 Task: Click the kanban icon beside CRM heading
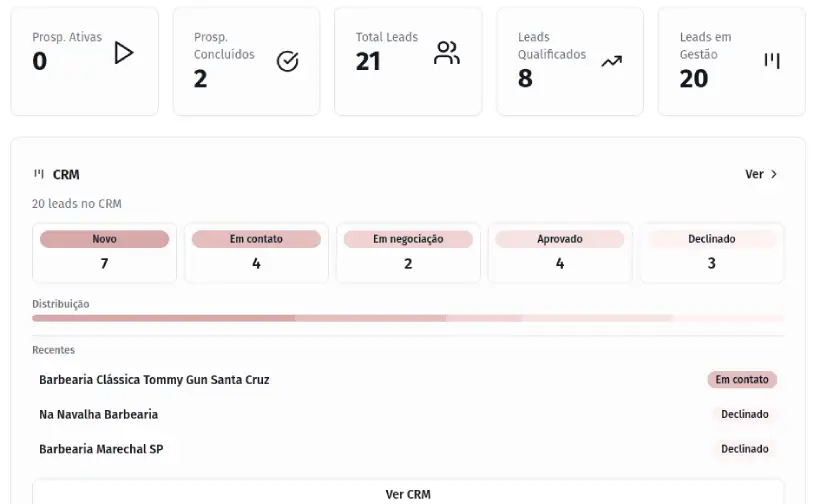coord(39,174)
